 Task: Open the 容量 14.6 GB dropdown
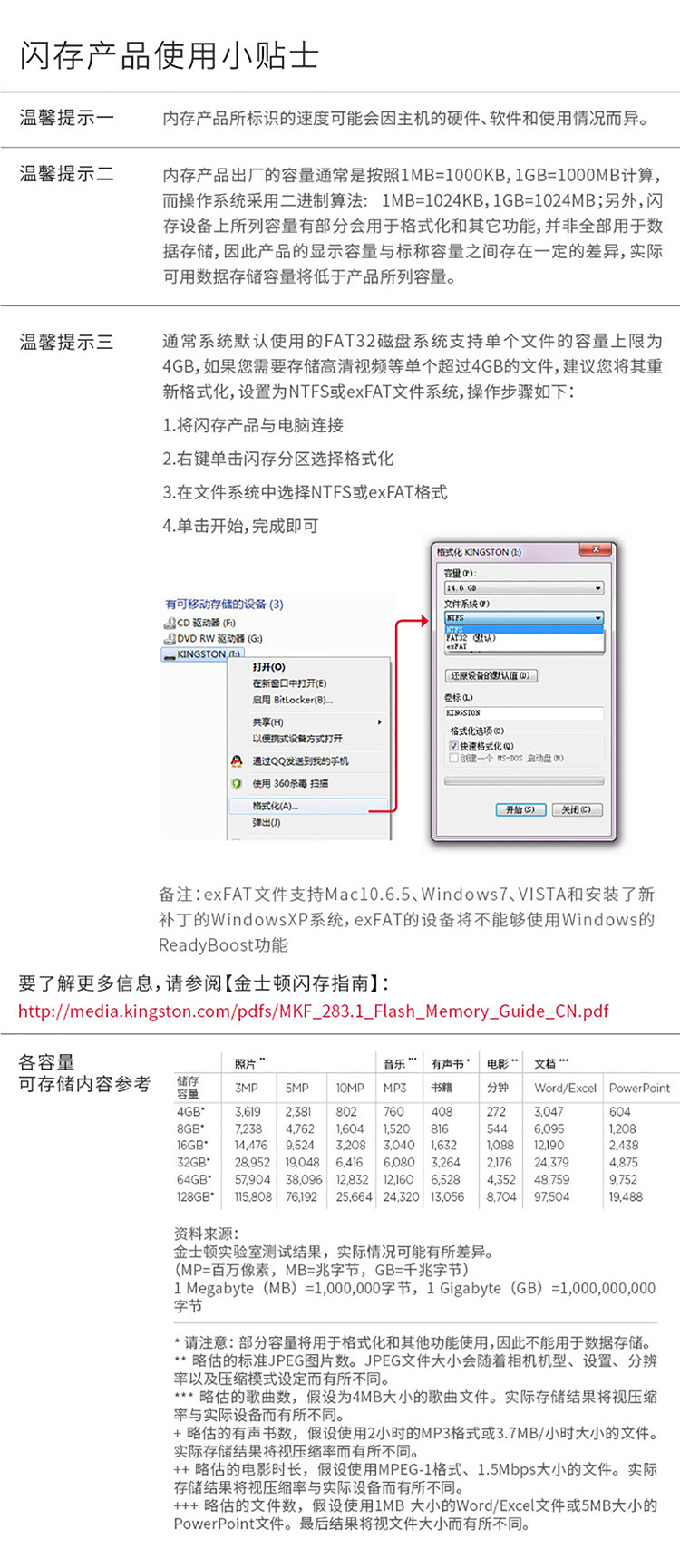[524, 588]
